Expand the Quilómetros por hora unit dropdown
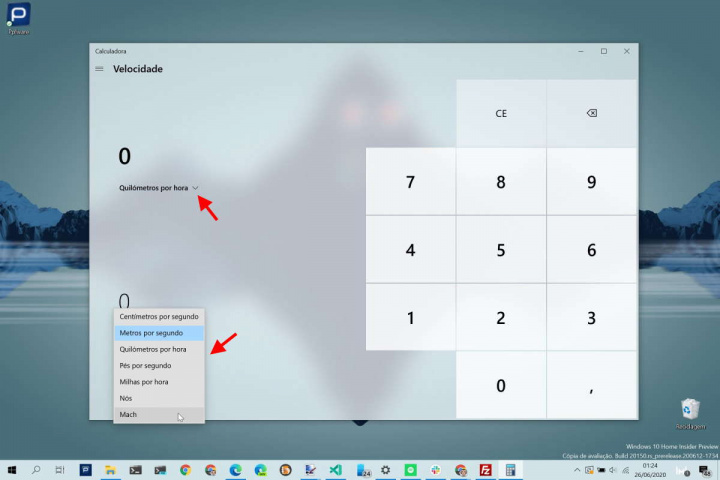720x480 pixels. click(x=159, y=188)
